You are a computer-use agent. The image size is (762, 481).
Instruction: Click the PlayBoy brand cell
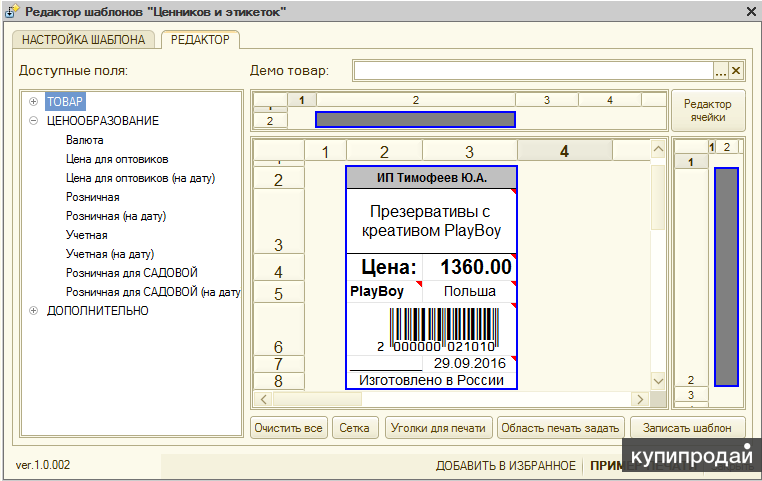point(384,292)
